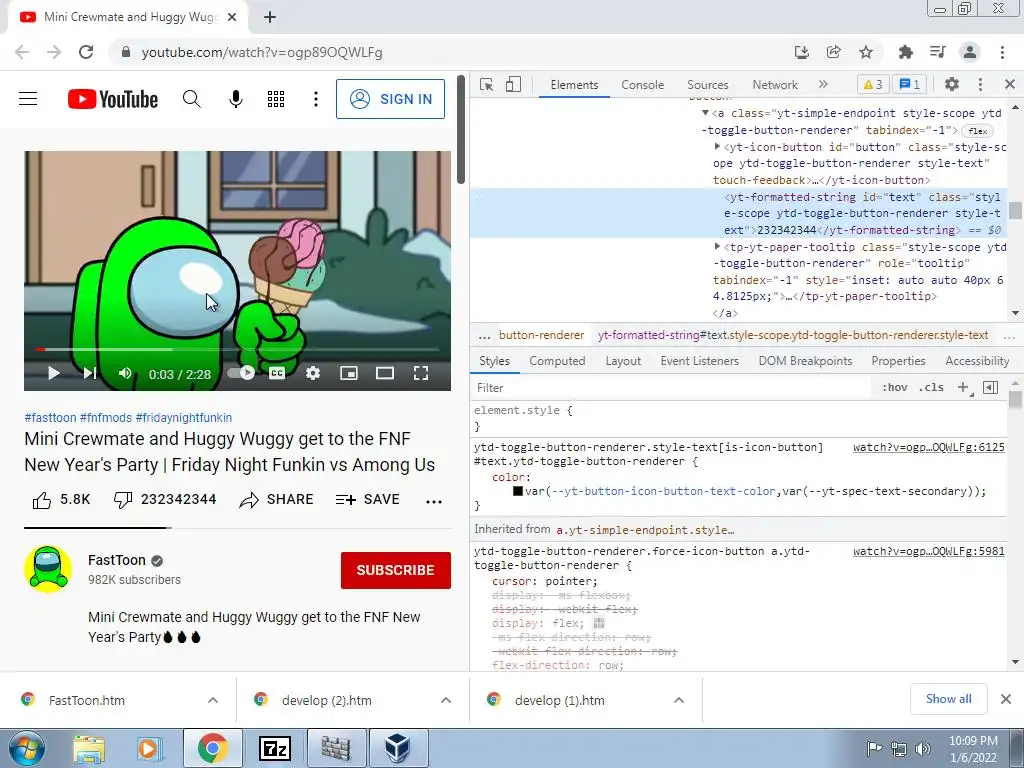Click the SIGN IN button
The width and height of the screenshot is (1024, 768).
(391, 99)
